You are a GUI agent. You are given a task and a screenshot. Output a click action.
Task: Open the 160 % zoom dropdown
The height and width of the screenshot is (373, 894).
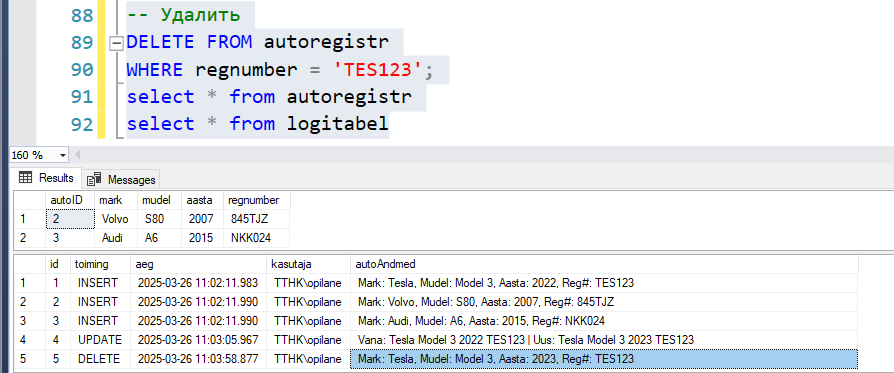[62, 155]
